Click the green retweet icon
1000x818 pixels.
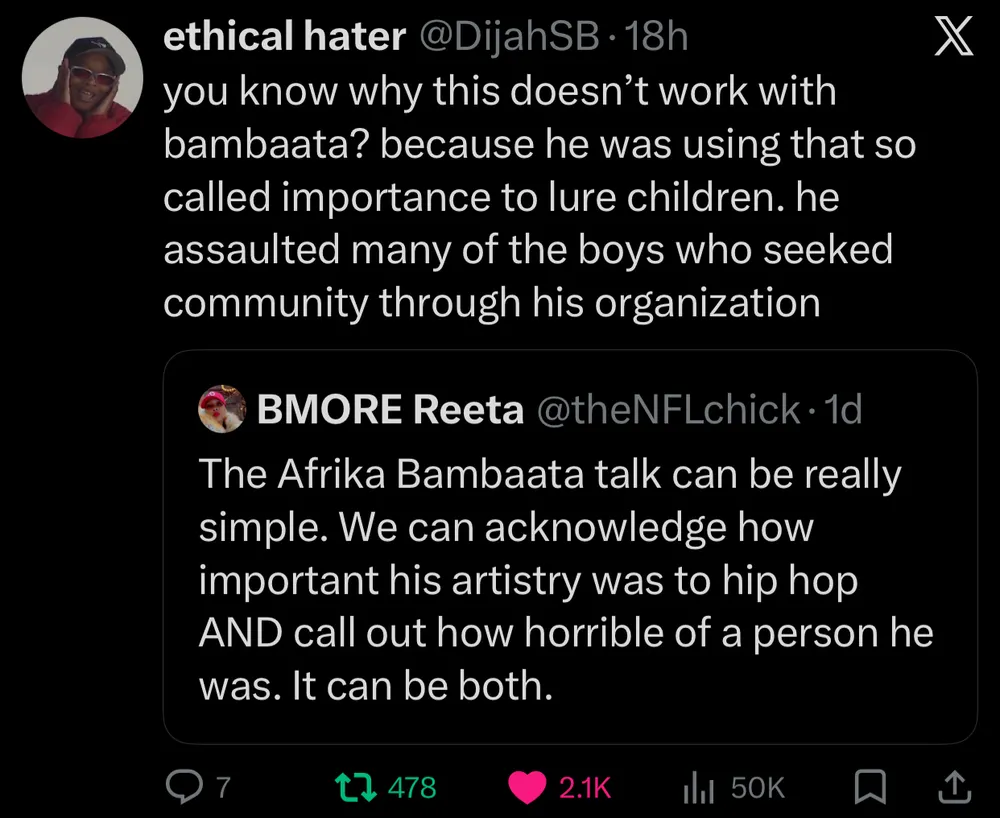[x=359, y=787]
